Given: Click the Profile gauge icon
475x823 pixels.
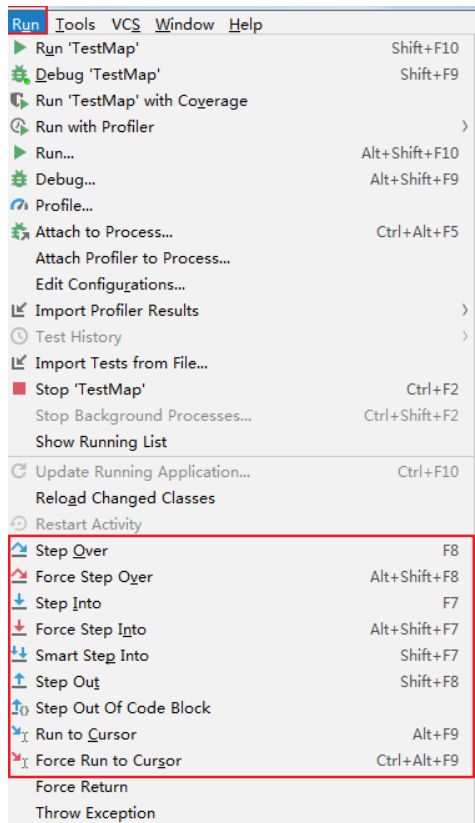Looking at the screenshot, I should [19, 205].
